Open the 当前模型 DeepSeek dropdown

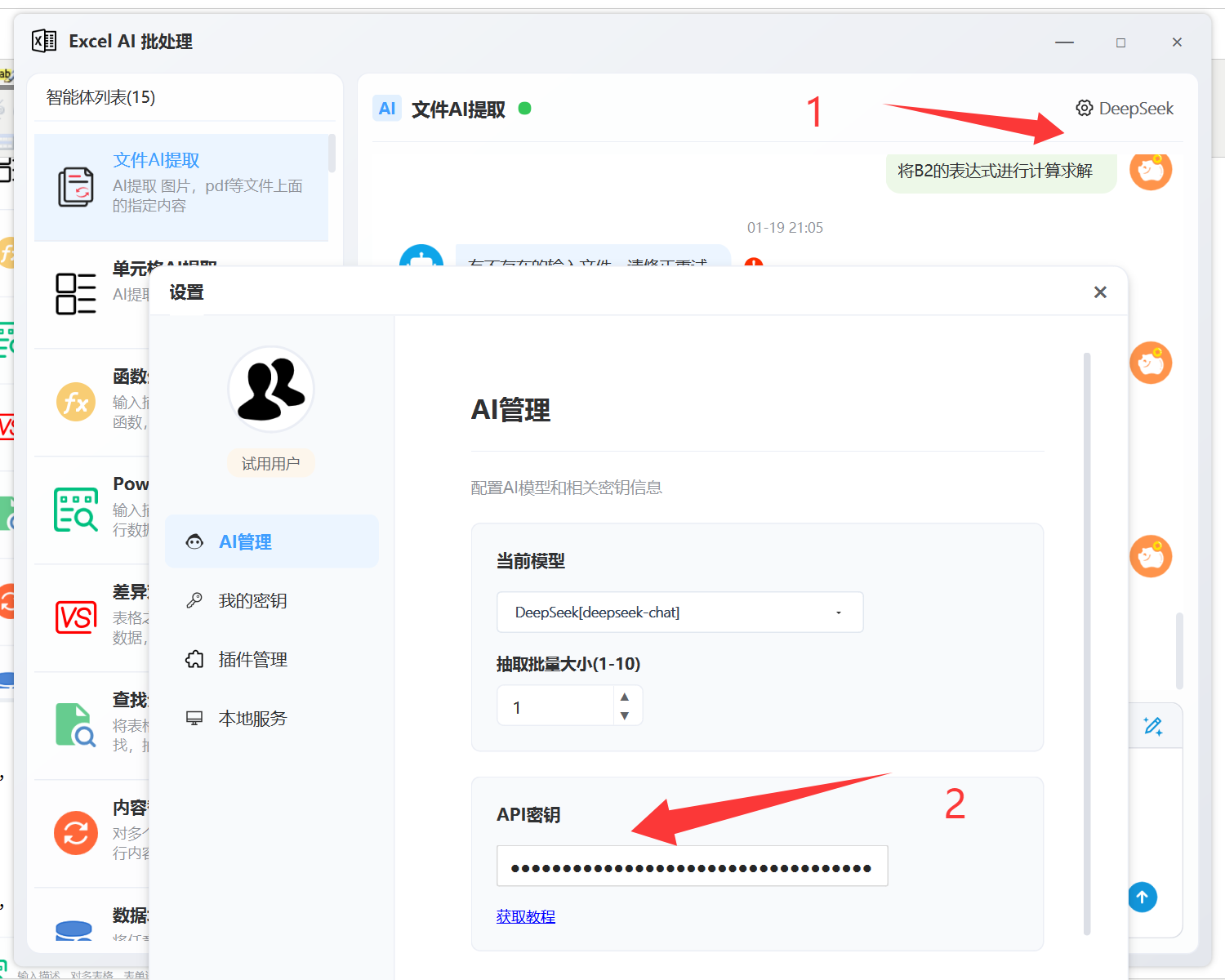click(680, 612)
